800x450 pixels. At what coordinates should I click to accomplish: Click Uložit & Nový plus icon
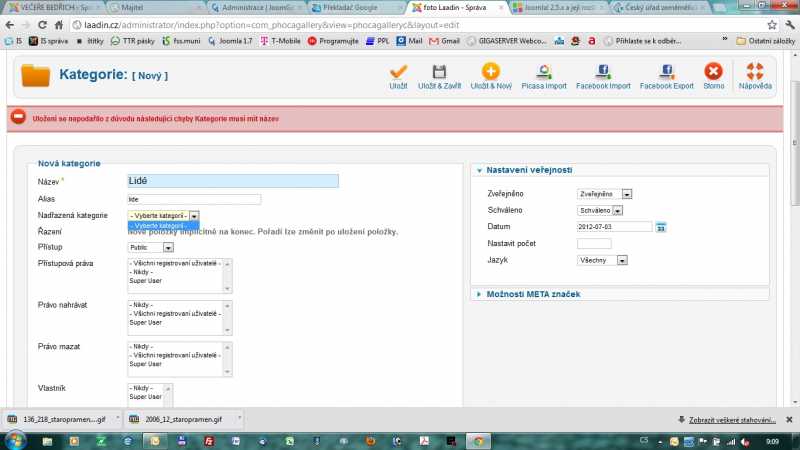tap(490, 72)
